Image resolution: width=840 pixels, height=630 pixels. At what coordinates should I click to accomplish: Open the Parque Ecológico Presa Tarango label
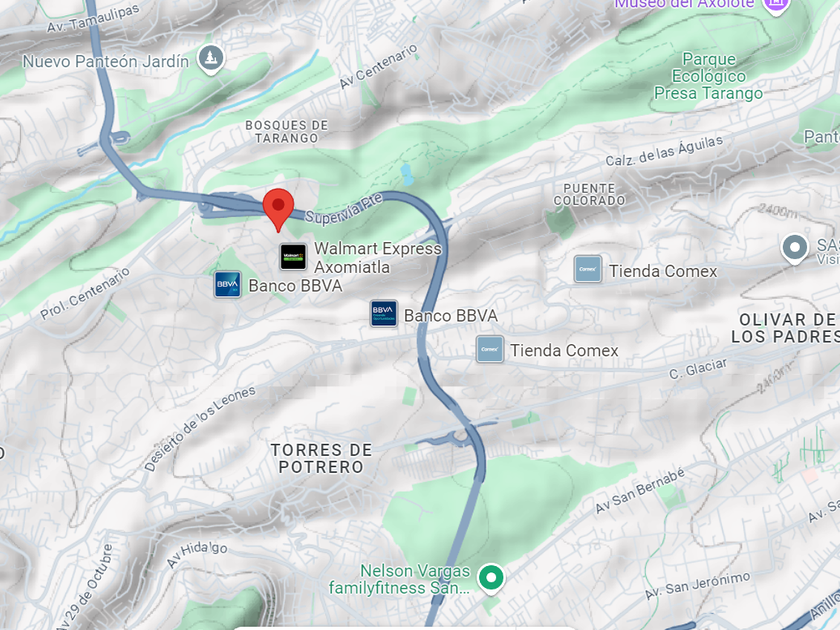pyautogui.click(x=708, y=76)
